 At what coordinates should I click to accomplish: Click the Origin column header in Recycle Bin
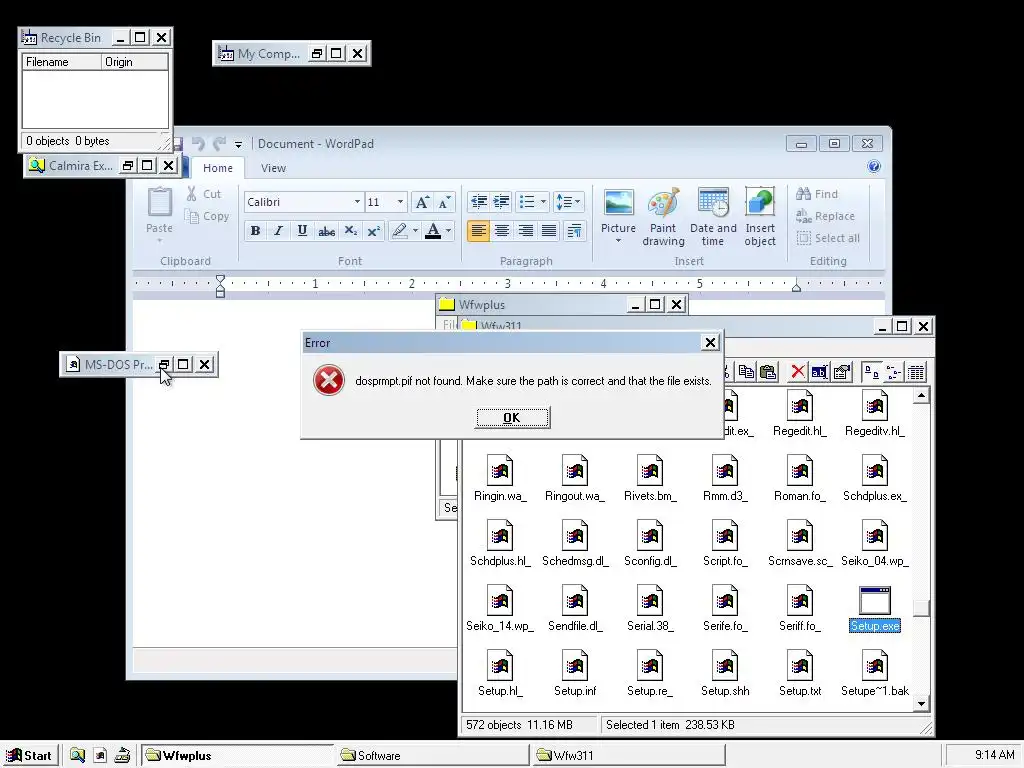tap(135, 62)
